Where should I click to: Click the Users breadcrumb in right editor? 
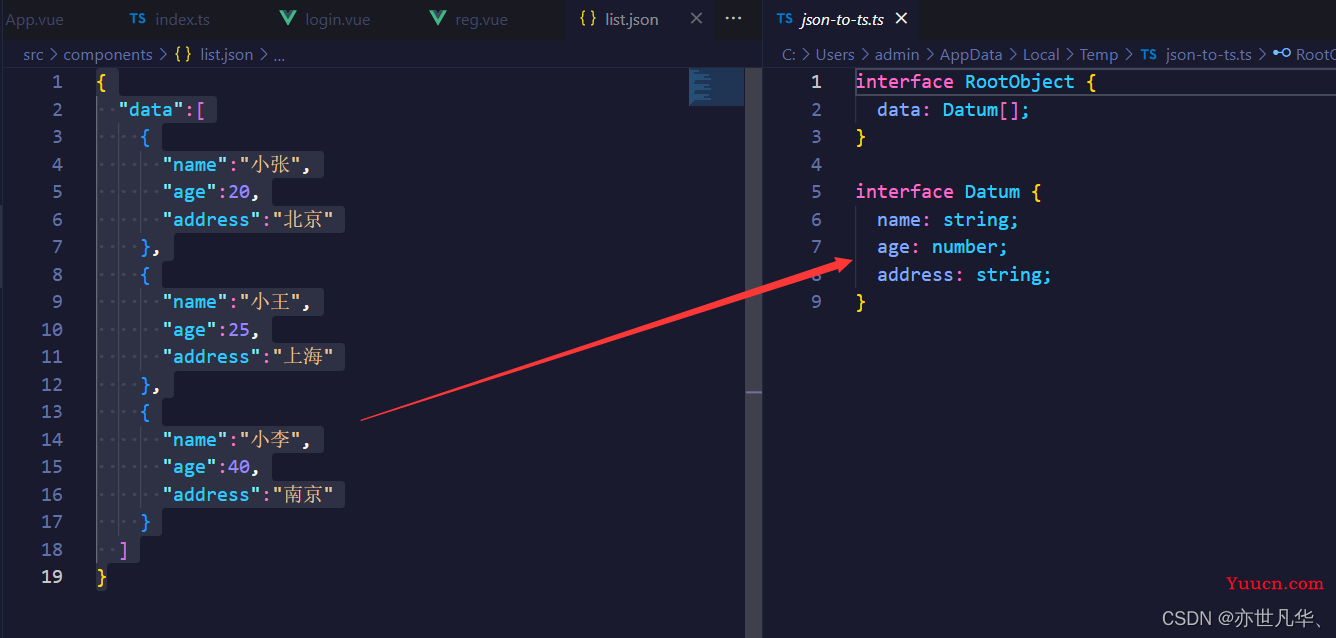[835, 55]
